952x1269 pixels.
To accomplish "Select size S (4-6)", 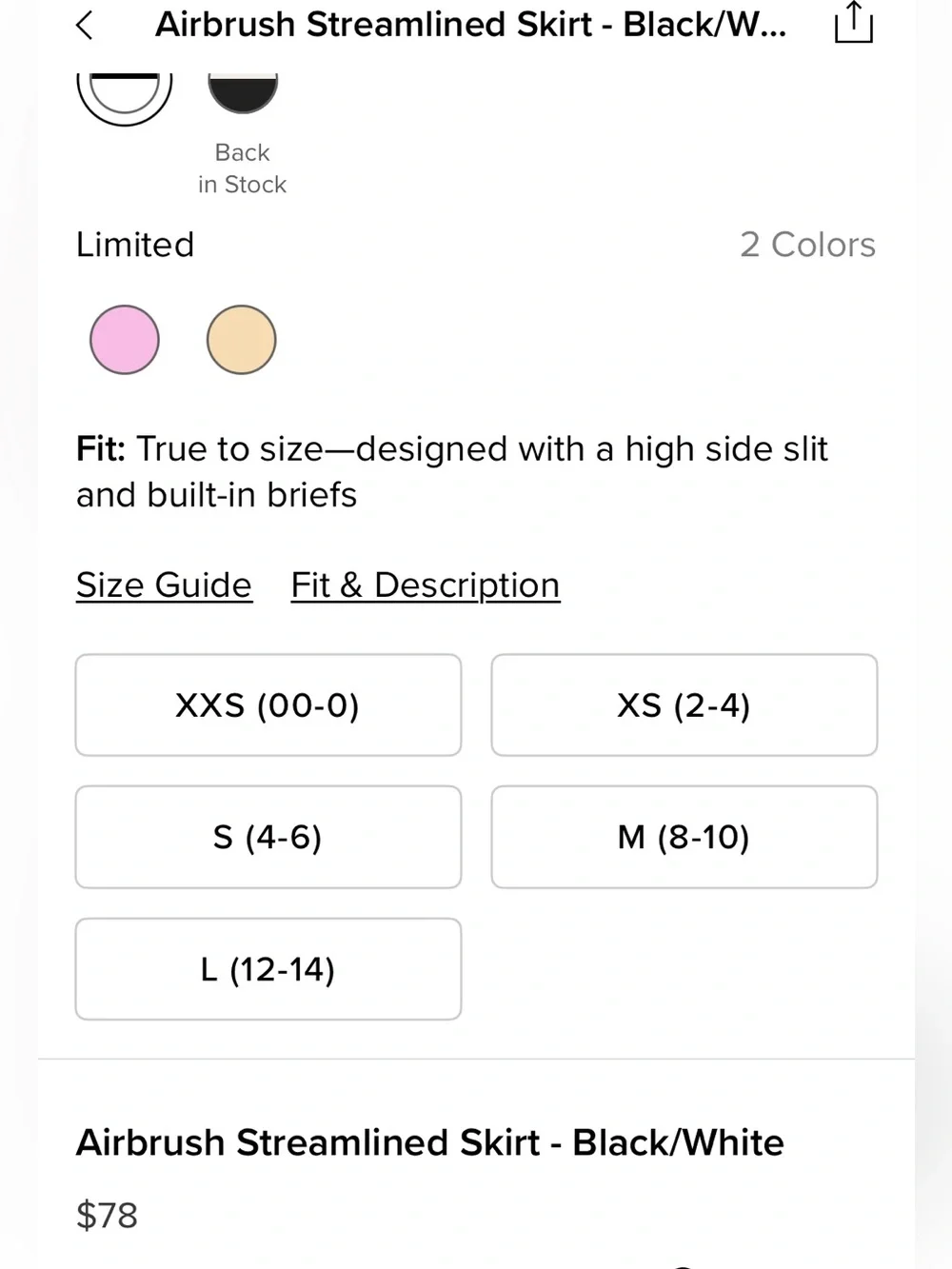I will (268, 838).
